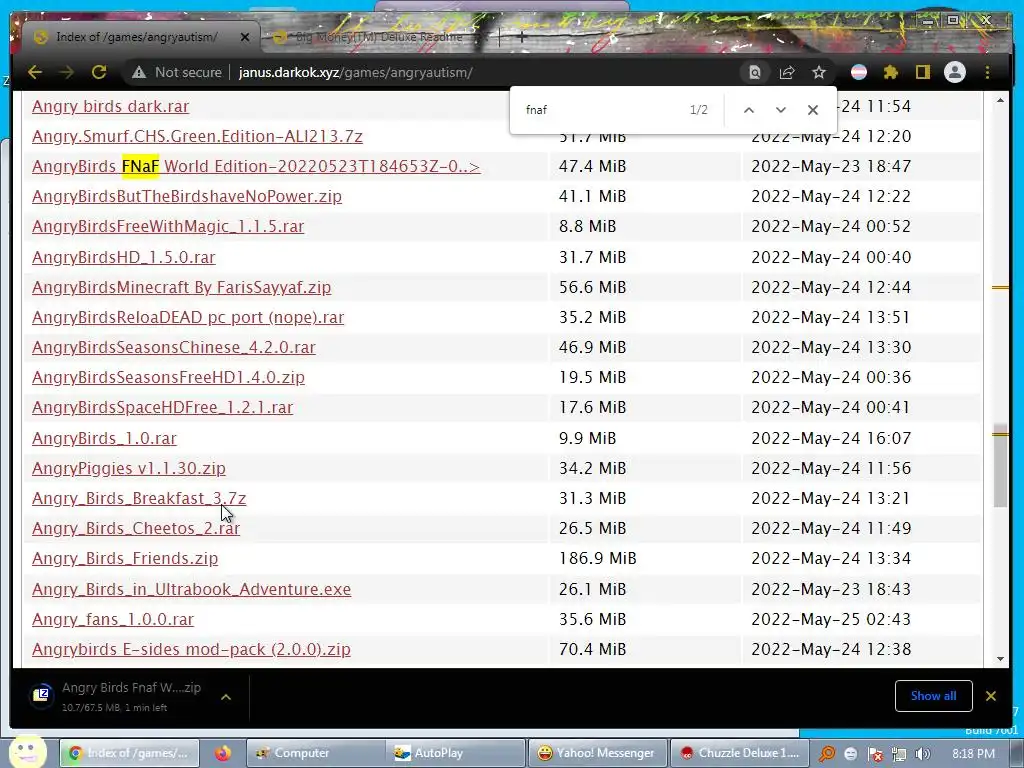Switch to the Big Money Deluxe Readme tab
The height and width of the screenshot is (768, 1024).
[379, 37]
